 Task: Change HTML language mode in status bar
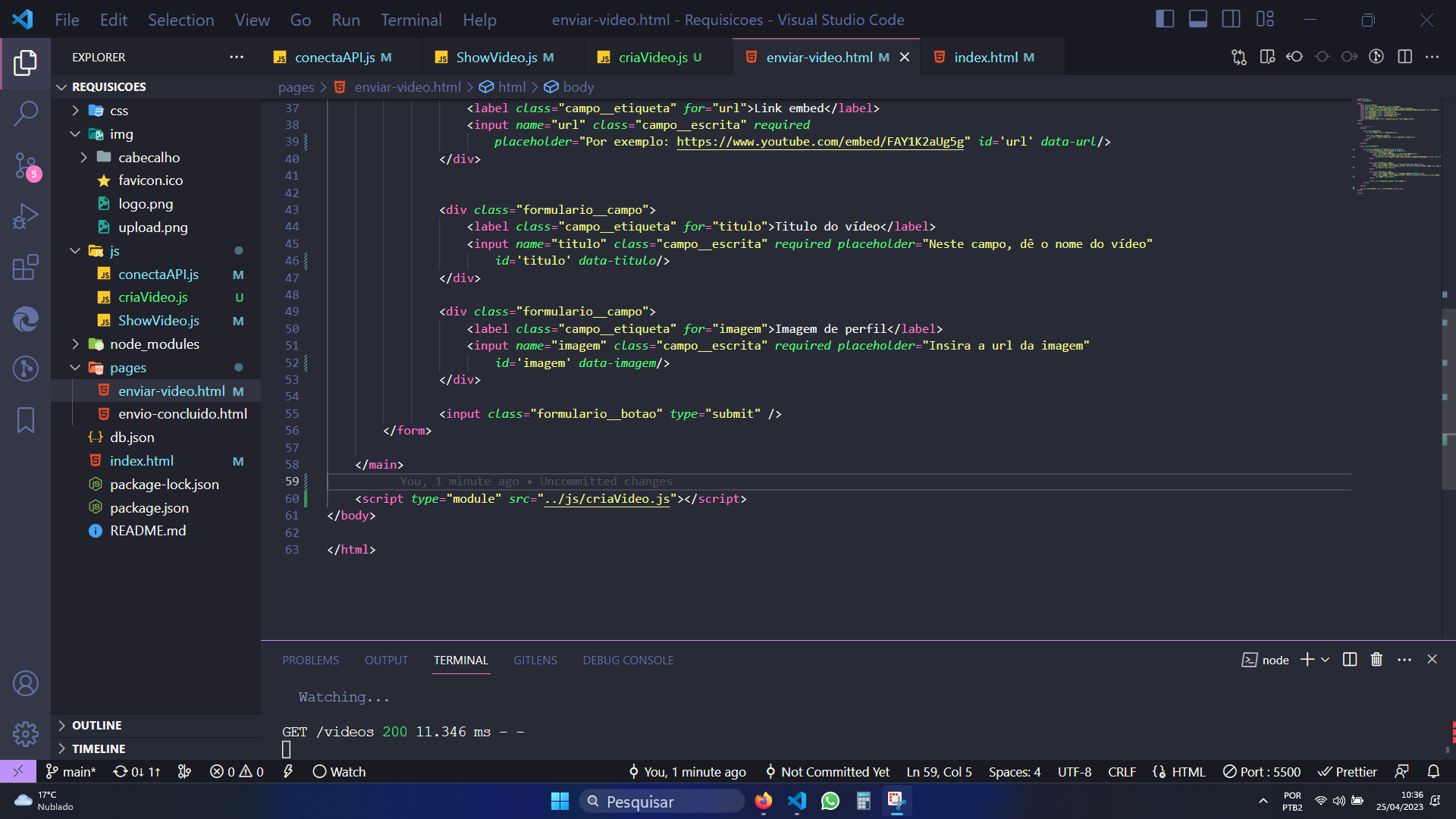pos(1188,771)
